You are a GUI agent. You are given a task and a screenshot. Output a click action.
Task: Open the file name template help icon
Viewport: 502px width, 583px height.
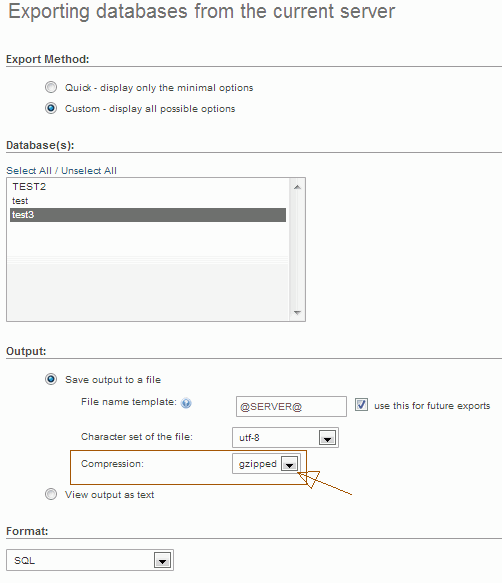(186, 403)
